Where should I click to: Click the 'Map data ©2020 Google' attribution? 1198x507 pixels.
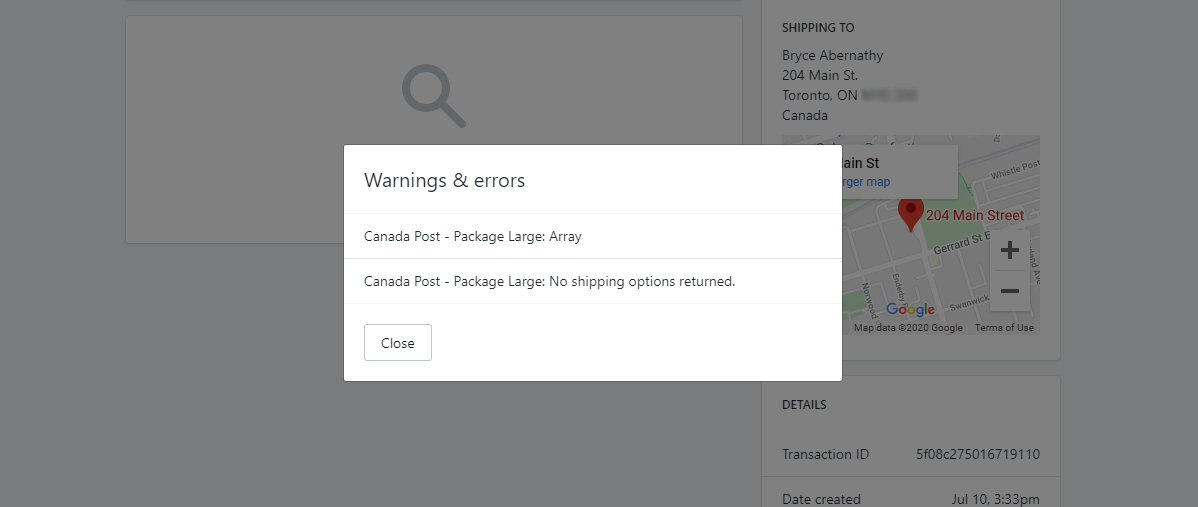point(908,328)
